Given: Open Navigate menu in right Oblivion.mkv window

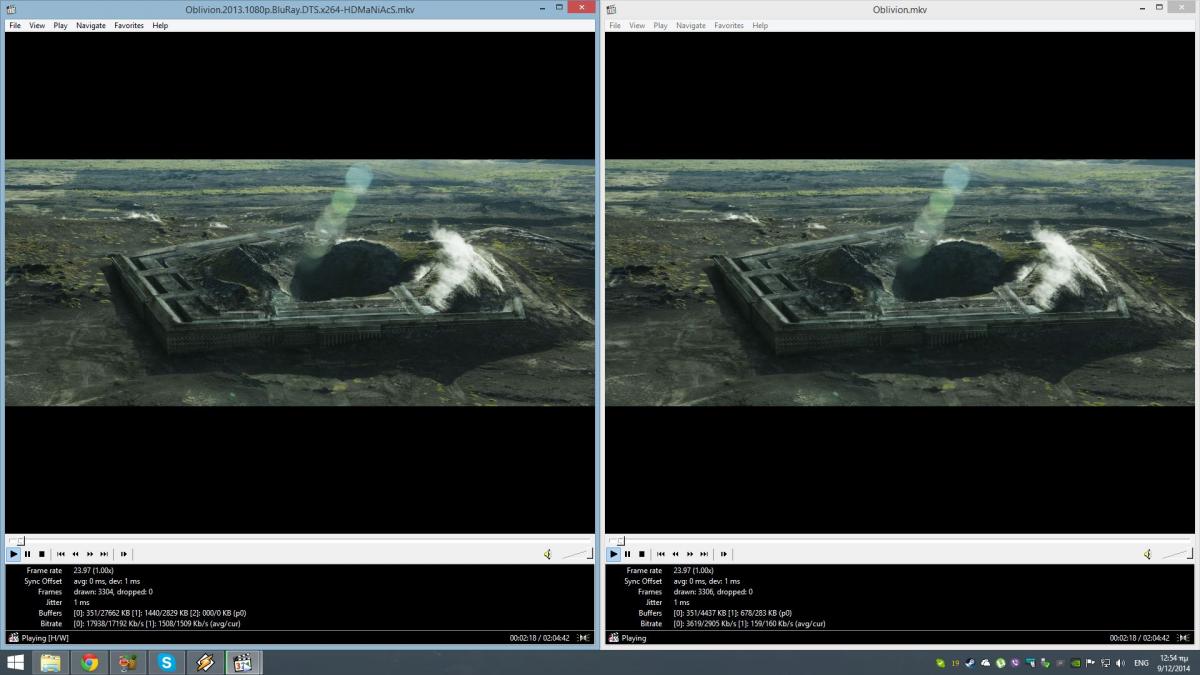Looking at the screenshot, I should coord(691,25).
